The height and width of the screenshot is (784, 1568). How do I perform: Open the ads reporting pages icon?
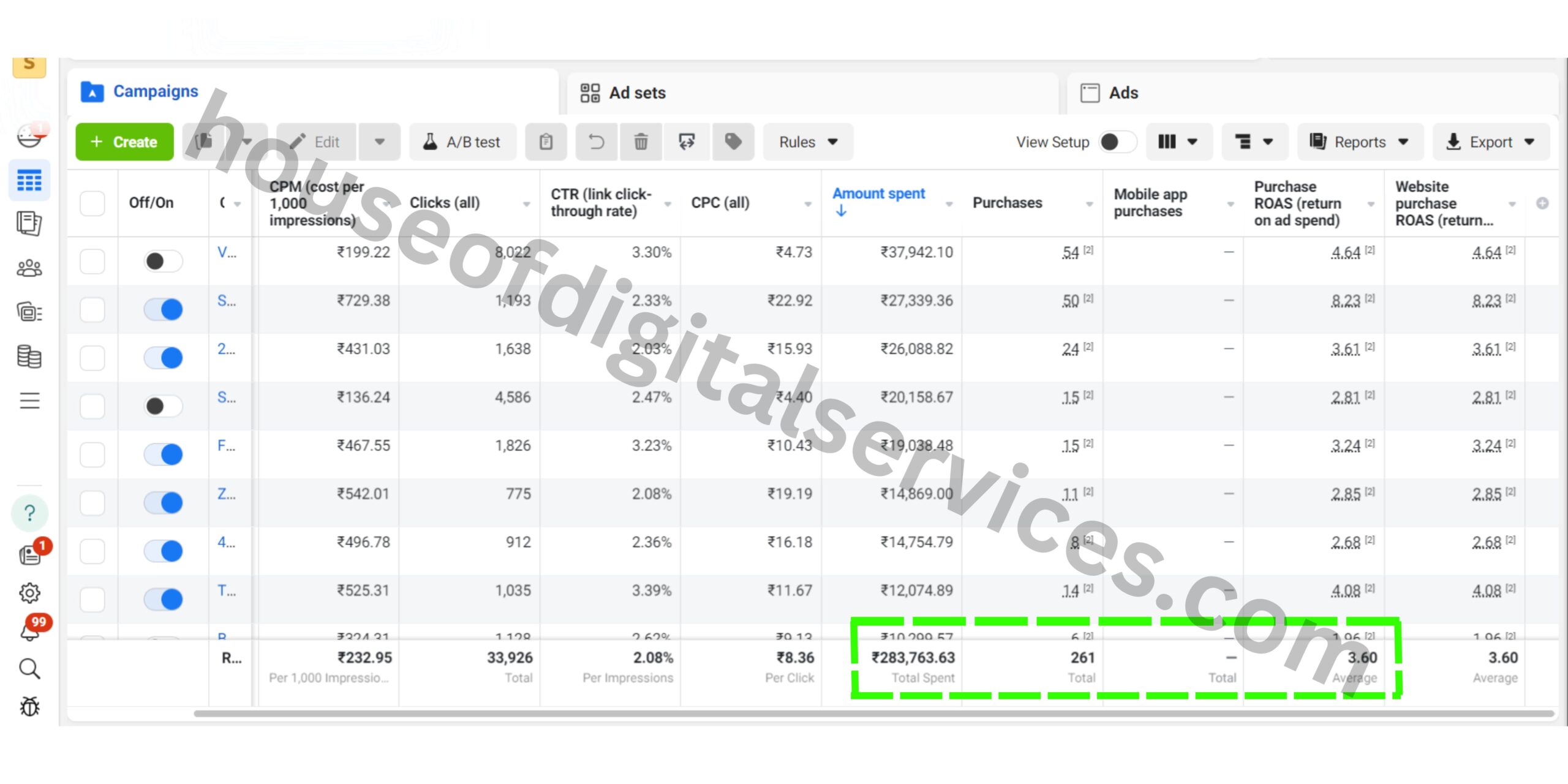29,224
